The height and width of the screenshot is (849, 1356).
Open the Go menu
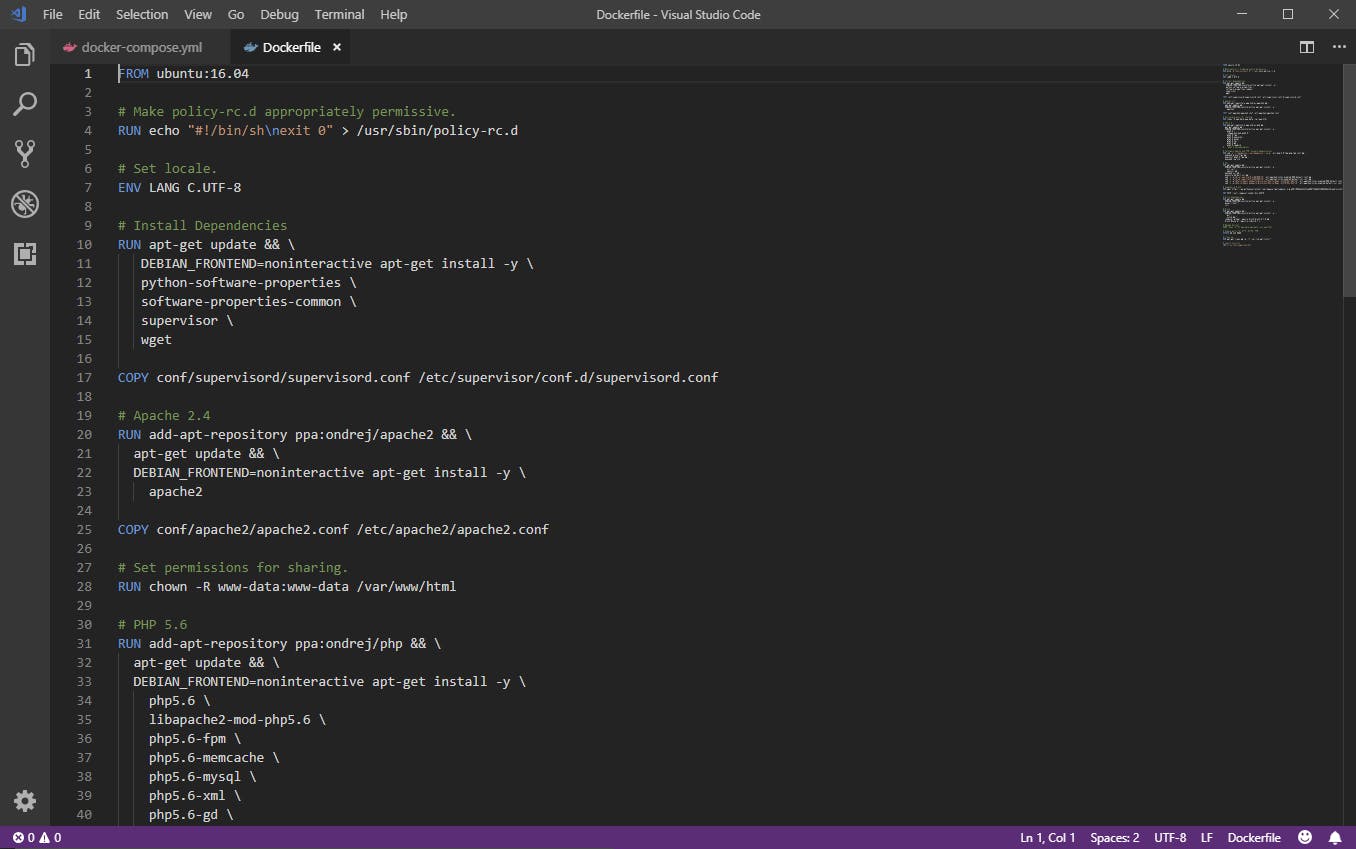point(236,14)
